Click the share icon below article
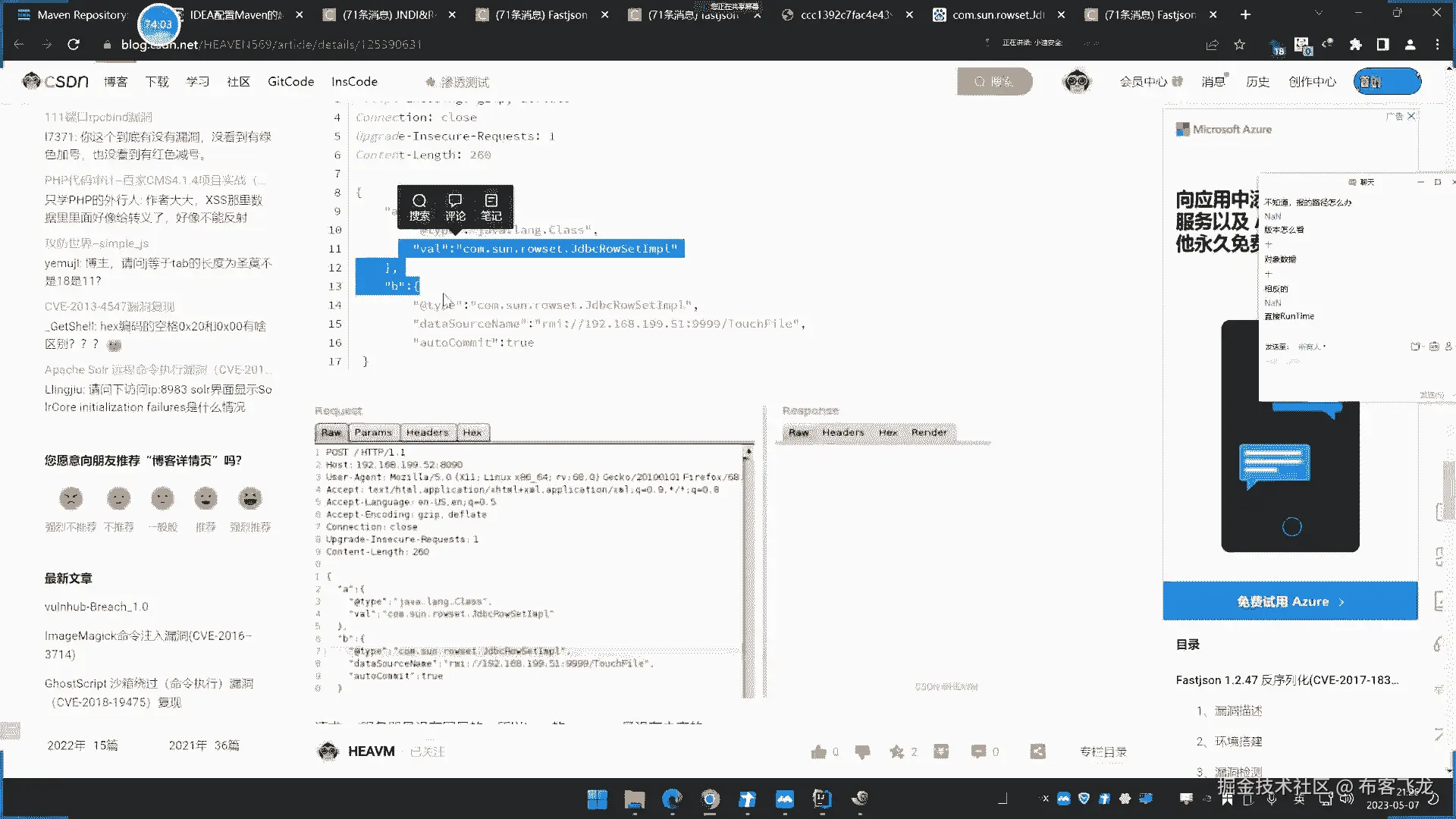This screenshot has height=819, width=1456. click(1038, 752)
